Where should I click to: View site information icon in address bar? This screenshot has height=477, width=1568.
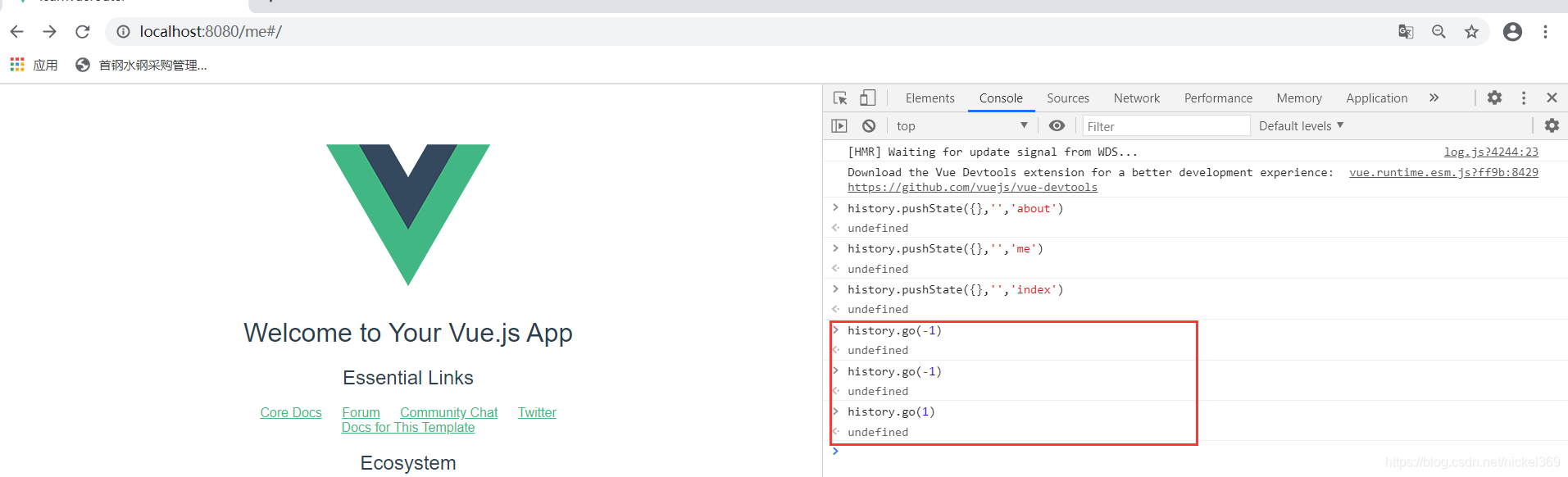coord(123,31)
